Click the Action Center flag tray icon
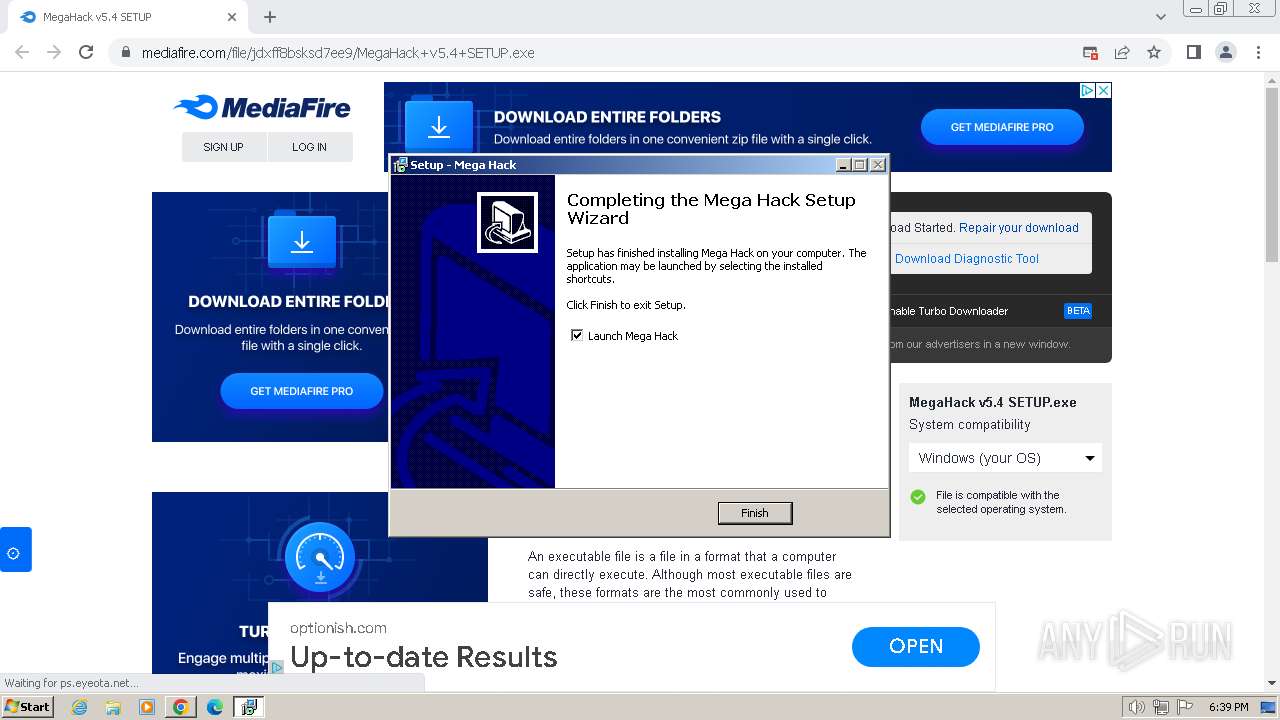This screenshot has width=1280, height=720. 1185,707
